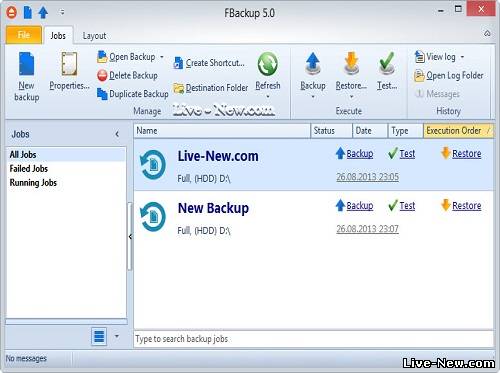Open the view mode dropdown arrow
This screenshot has width=500, height=373.
tap(117, 336)
